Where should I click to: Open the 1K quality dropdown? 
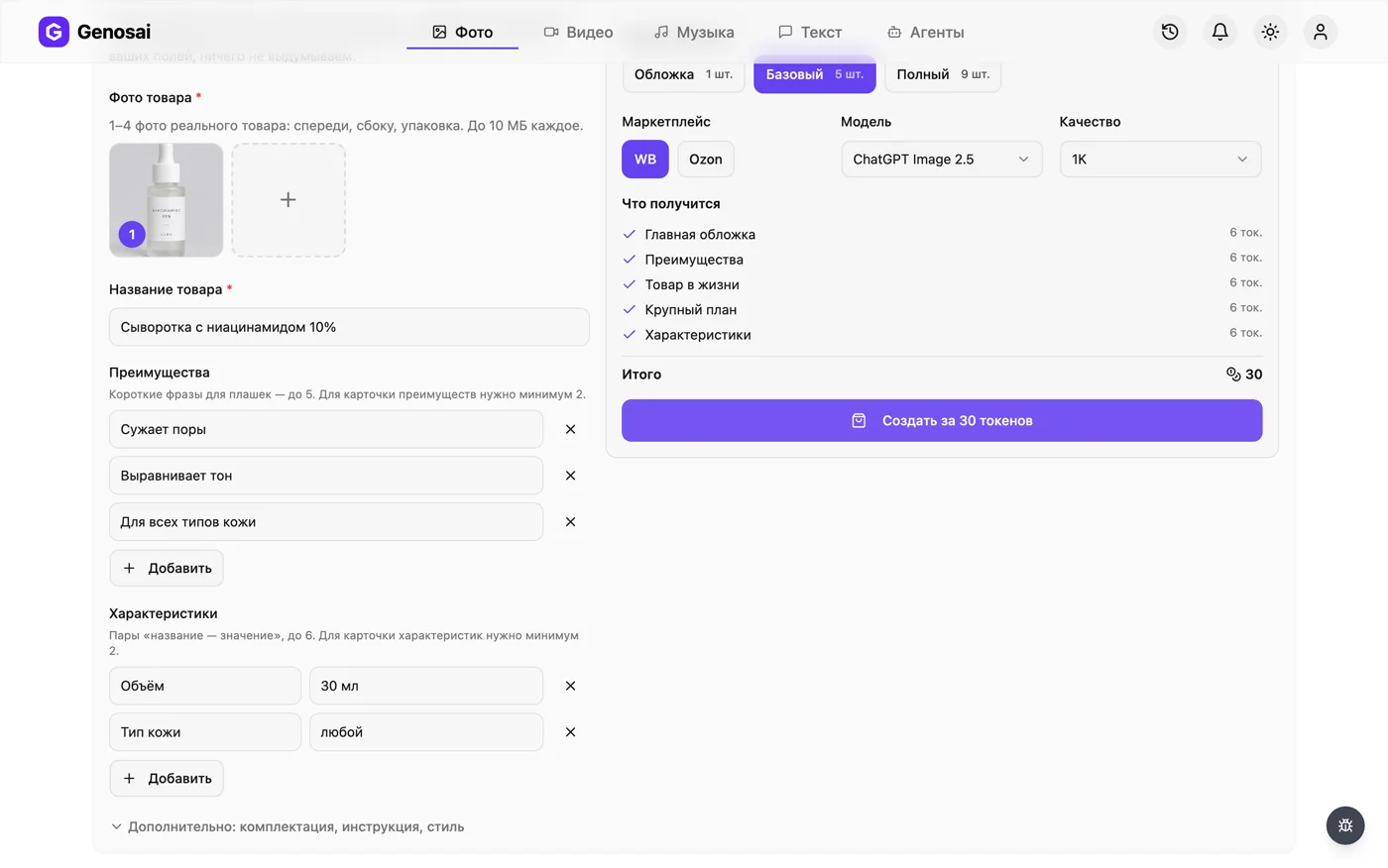click(x=1160, y=160)
